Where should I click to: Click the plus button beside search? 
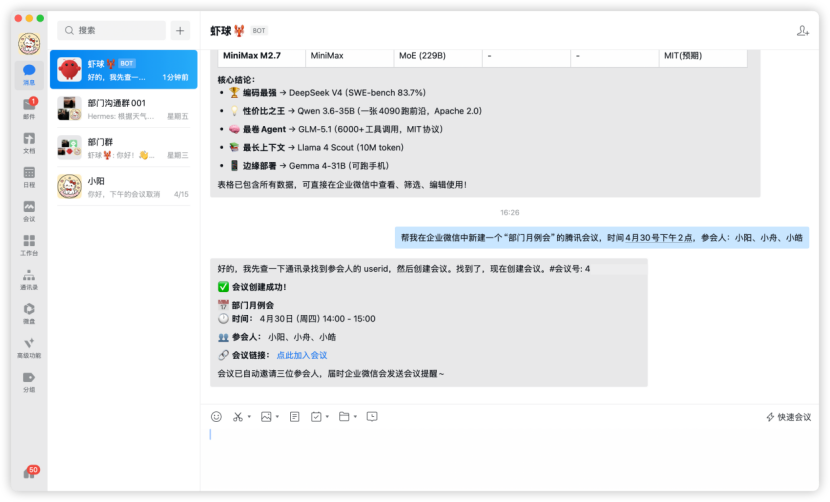coord(180,31)
